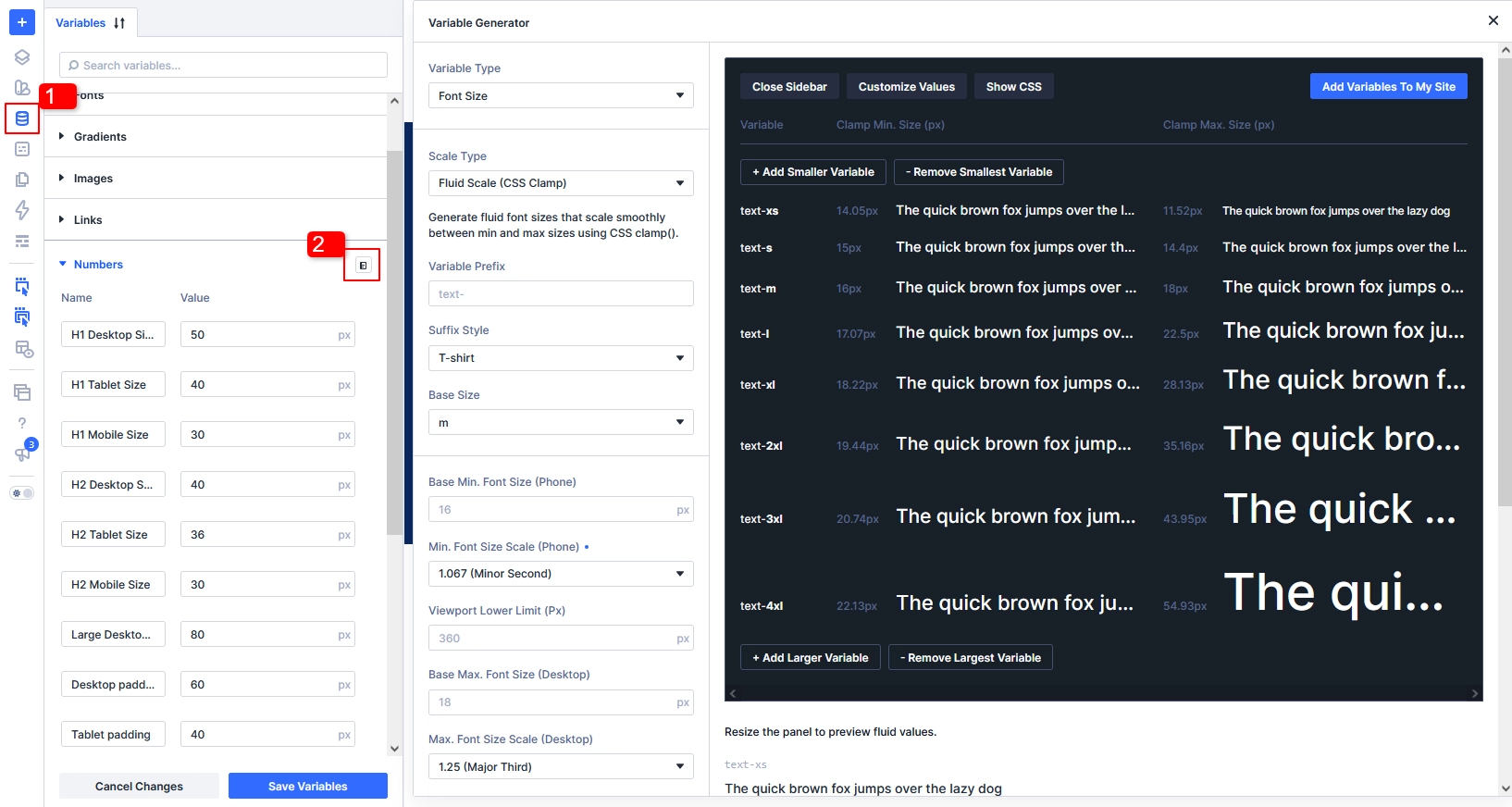Open the Scale Type dropdown
Image resolution: width=1512 pixels, height=807 pixels.
coord(561,183)
